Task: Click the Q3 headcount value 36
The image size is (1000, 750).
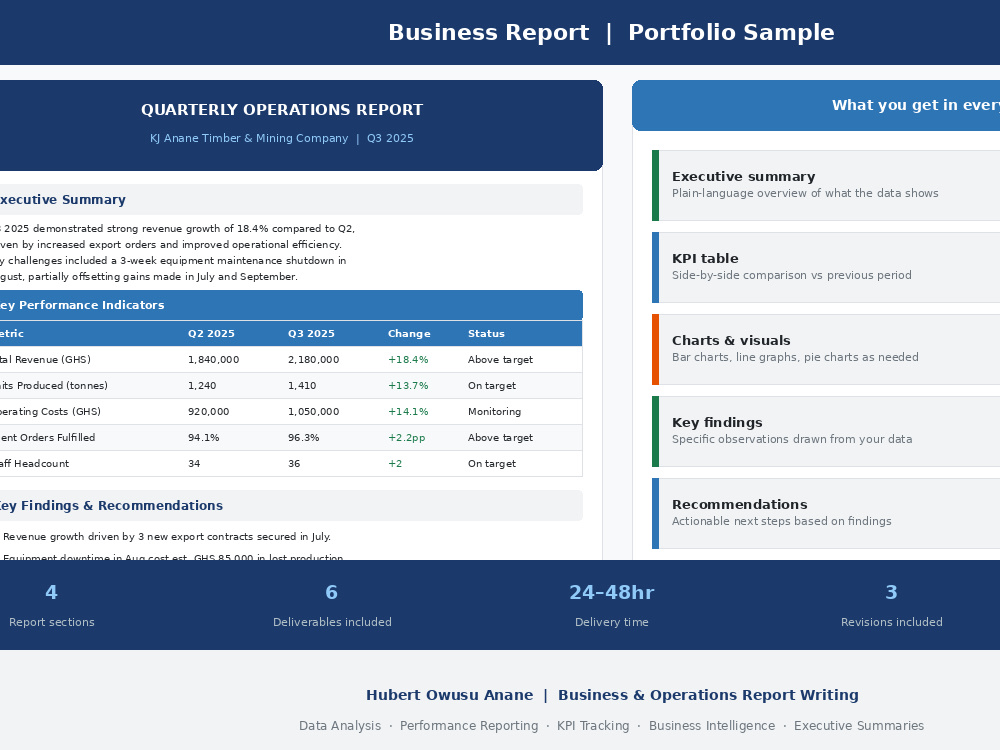Action: point(294,464)
